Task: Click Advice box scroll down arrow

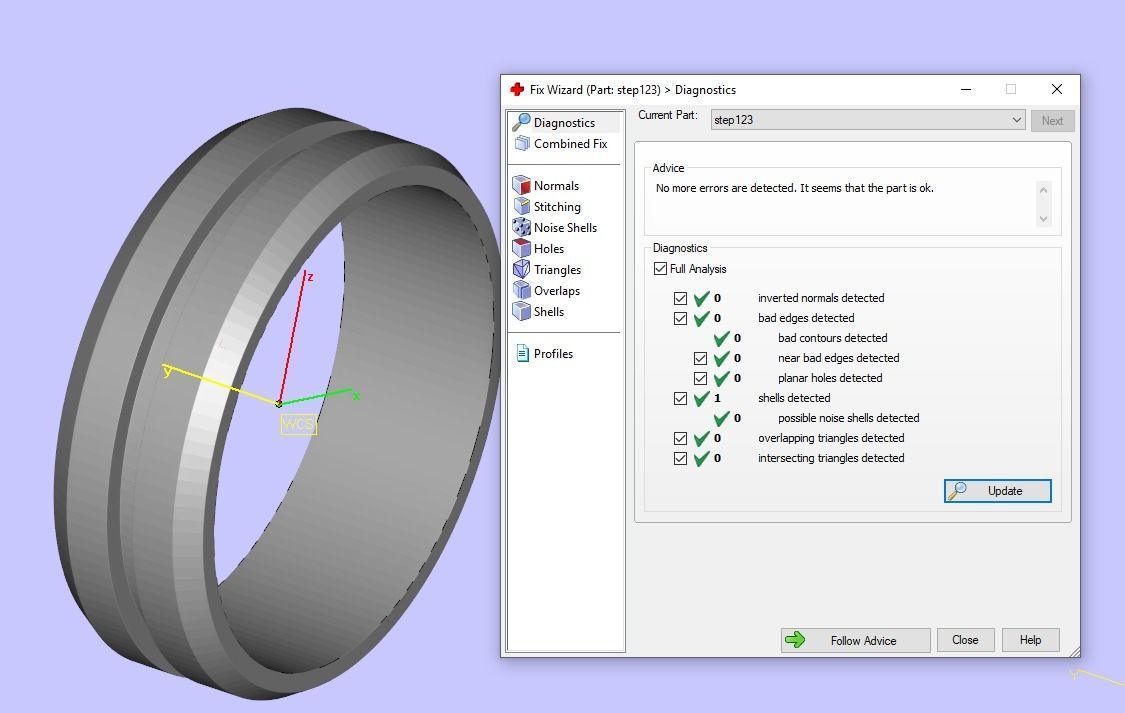Action: pos(1044,219)
